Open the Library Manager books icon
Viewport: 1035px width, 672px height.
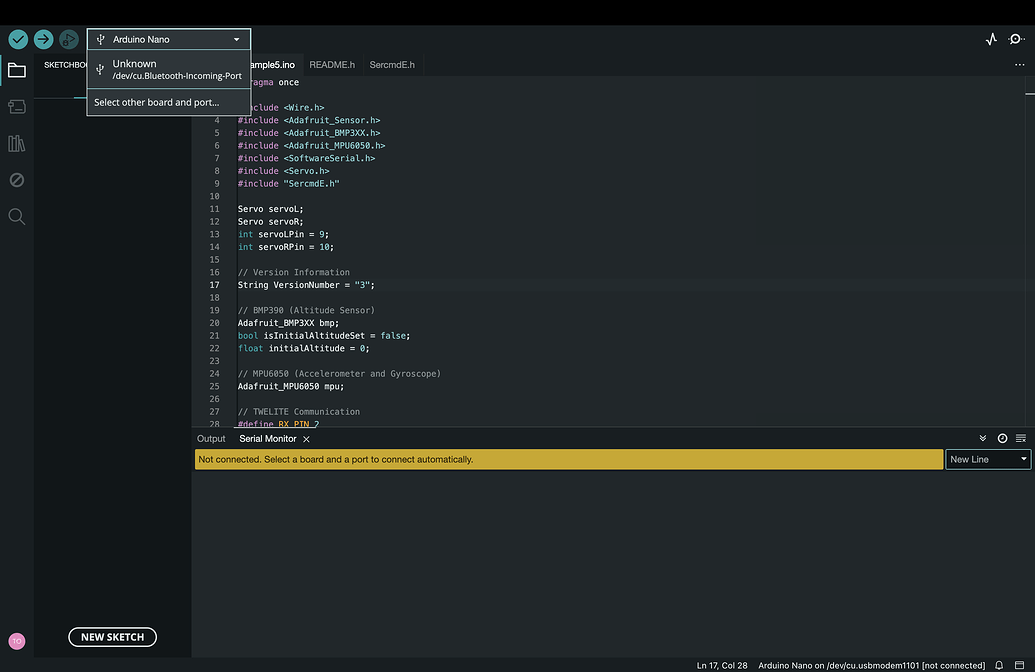[16, 144]
